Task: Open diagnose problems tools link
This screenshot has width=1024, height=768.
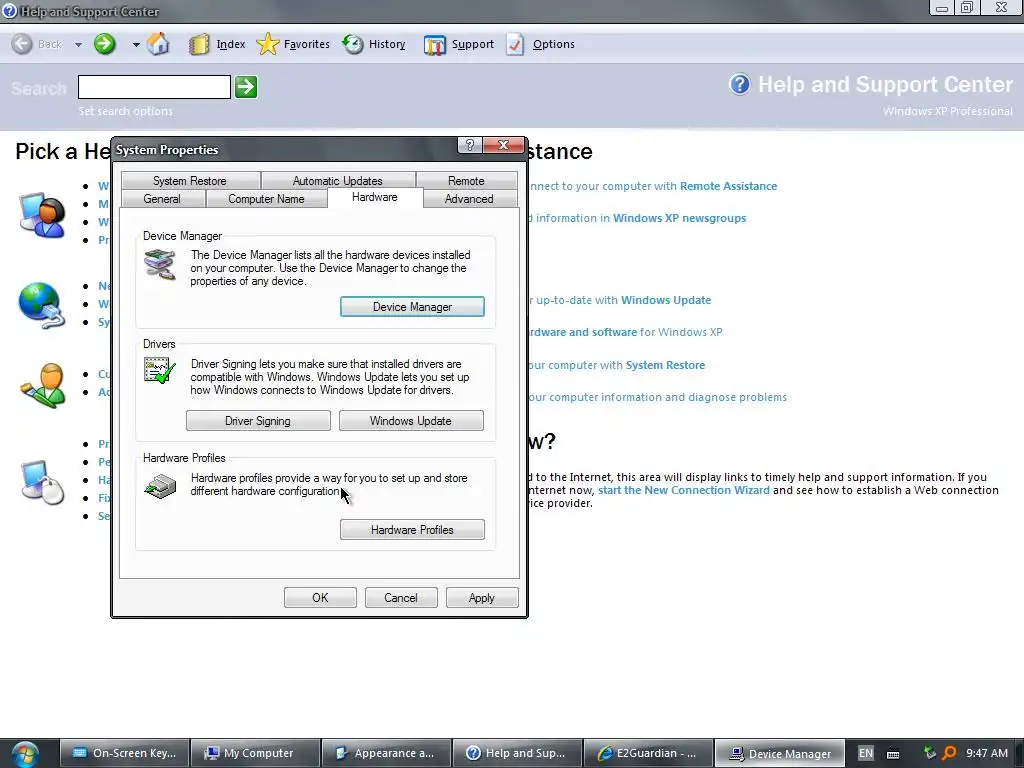Action: coord(658,397)
